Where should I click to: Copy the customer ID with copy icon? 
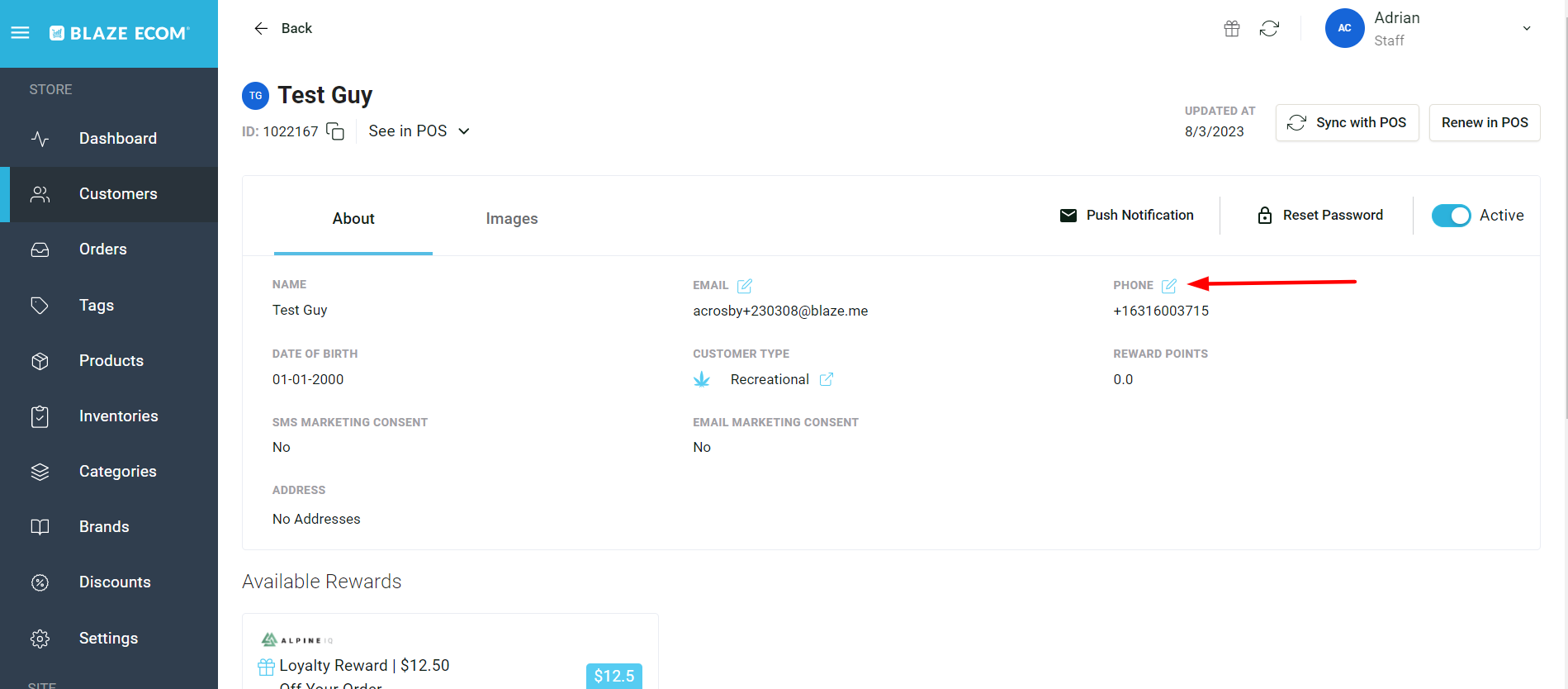pos(335,131)
